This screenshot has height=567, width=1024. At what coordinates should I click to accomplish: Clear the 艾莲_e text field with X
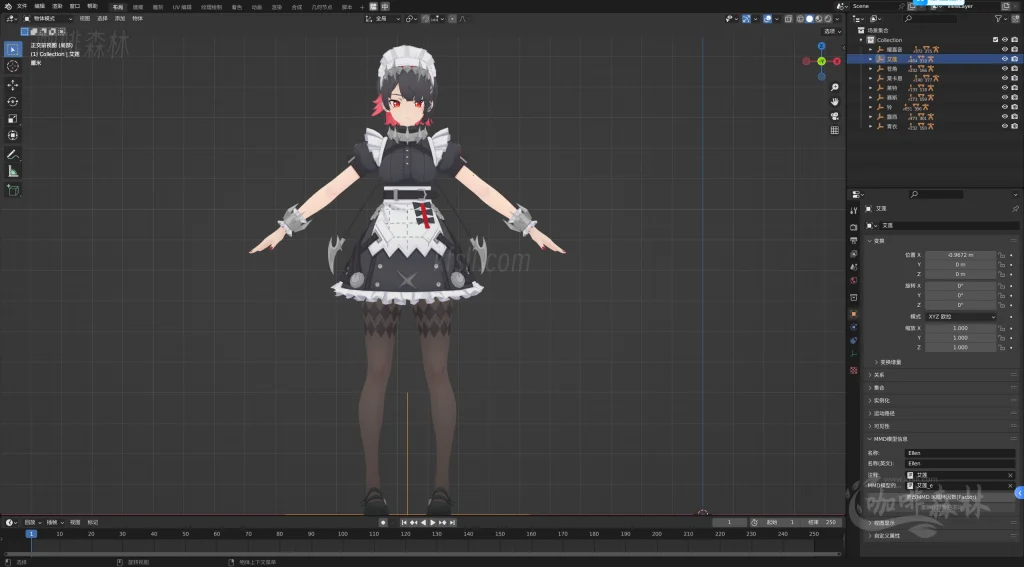tap(1010, 486)
